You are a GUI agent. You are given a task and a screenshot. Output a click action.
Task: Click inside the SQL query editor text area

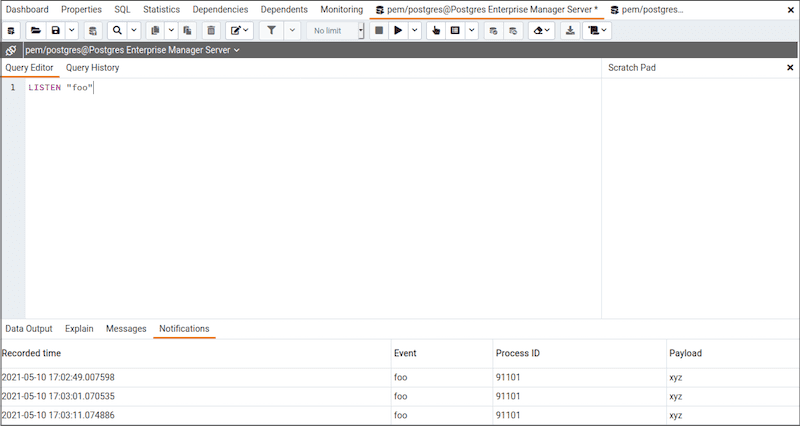300,200
